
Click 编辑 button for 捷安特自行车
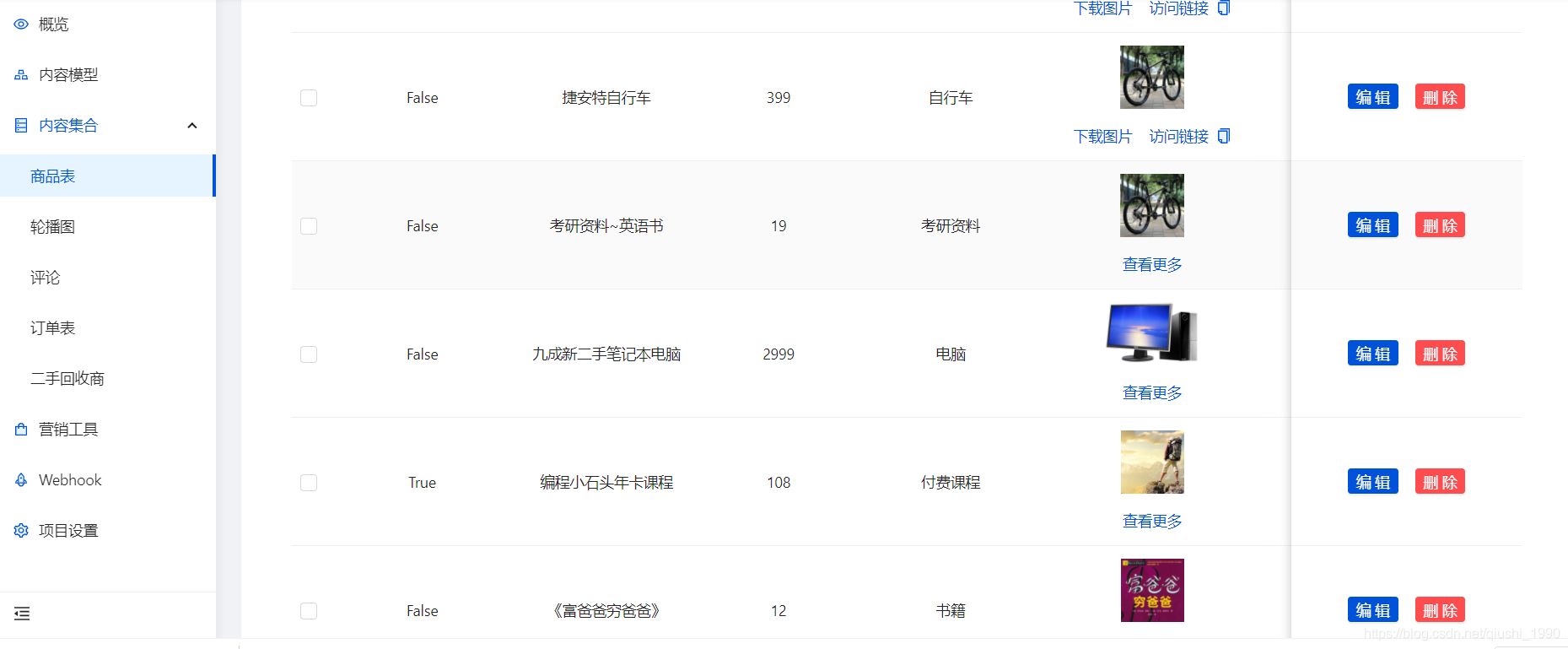click(1372, 97)
